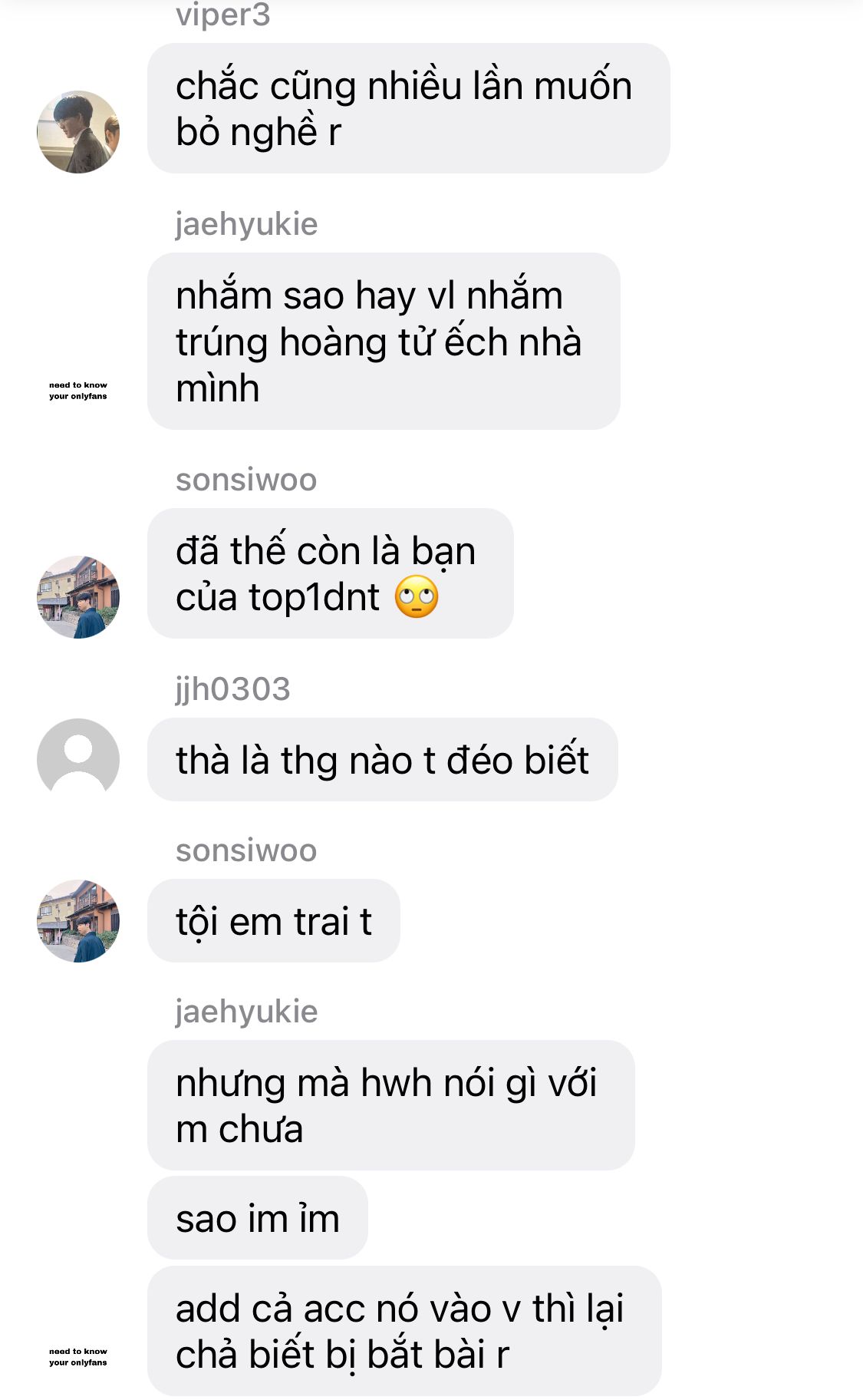Select the 'sao im ỉm' message bubble

[x=257, y=1218]
